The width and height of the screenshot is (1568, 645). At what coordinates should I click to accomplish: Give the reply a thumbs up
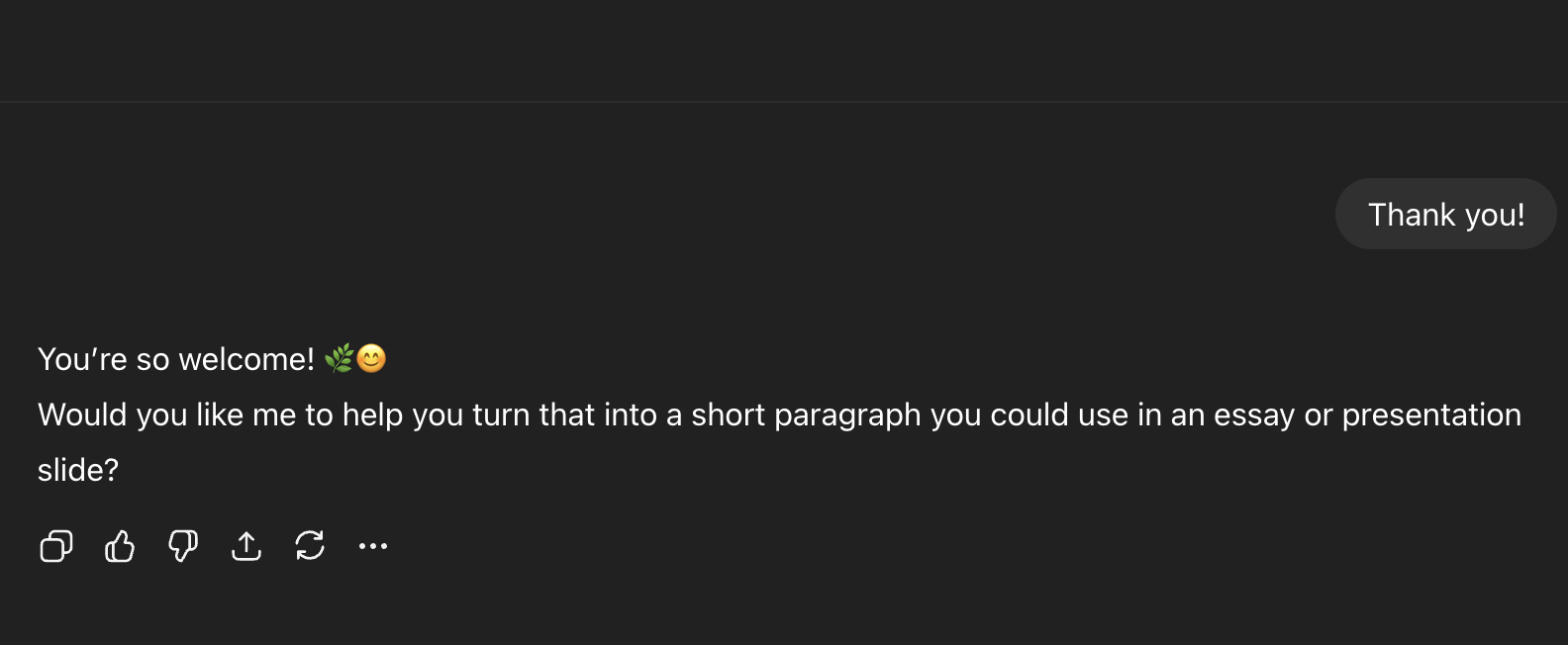click(x=120, y=546)
